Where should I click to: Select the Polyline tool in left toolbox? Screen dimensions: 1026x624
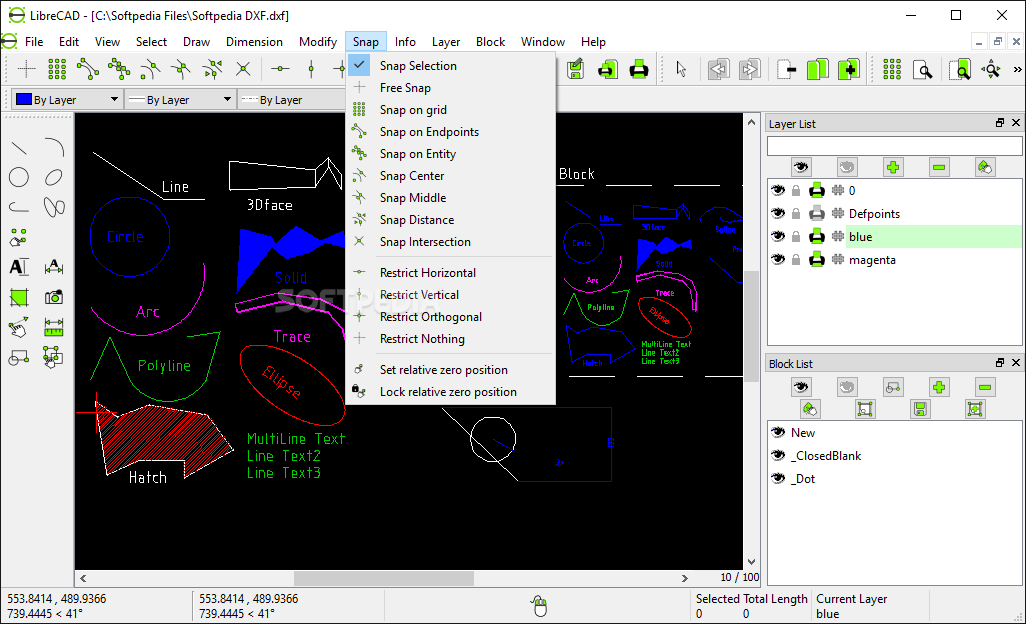point(19,207)
